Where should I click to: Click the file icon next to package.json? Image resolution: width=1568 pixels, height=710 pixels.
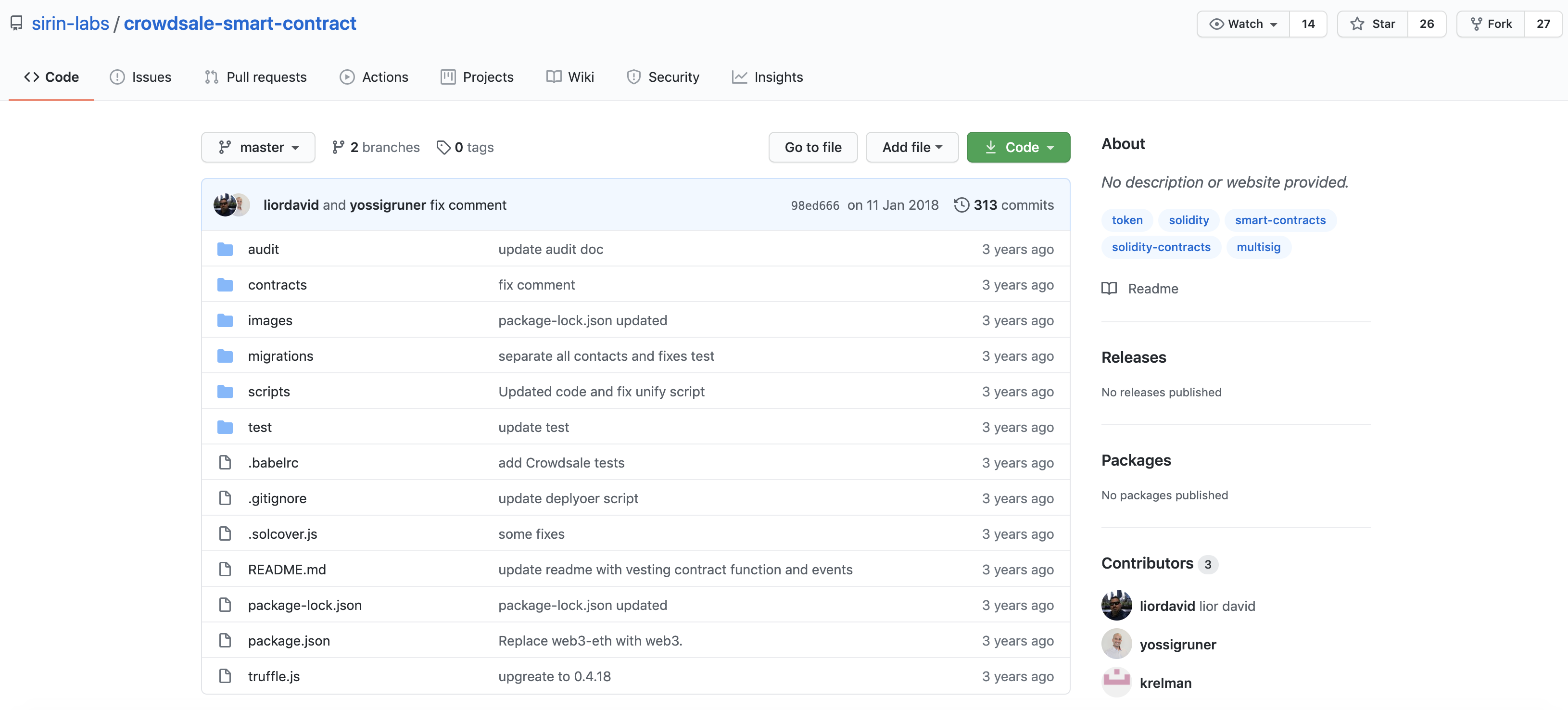pos(225,641)
